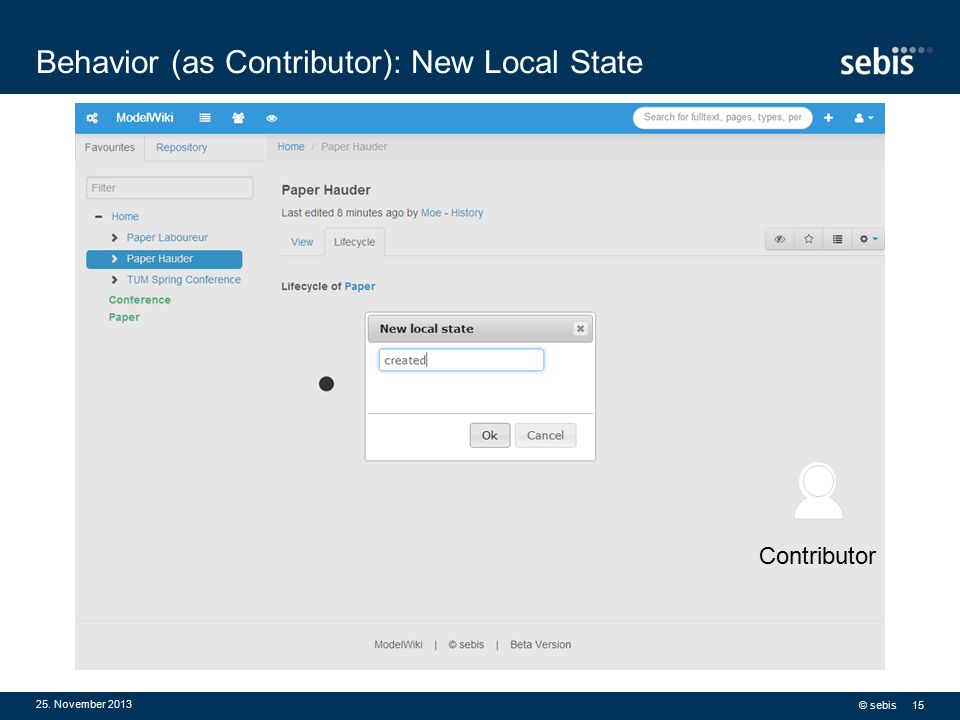
Task: Click the ModelWiki gears logo icon
Action: (92, 118)
